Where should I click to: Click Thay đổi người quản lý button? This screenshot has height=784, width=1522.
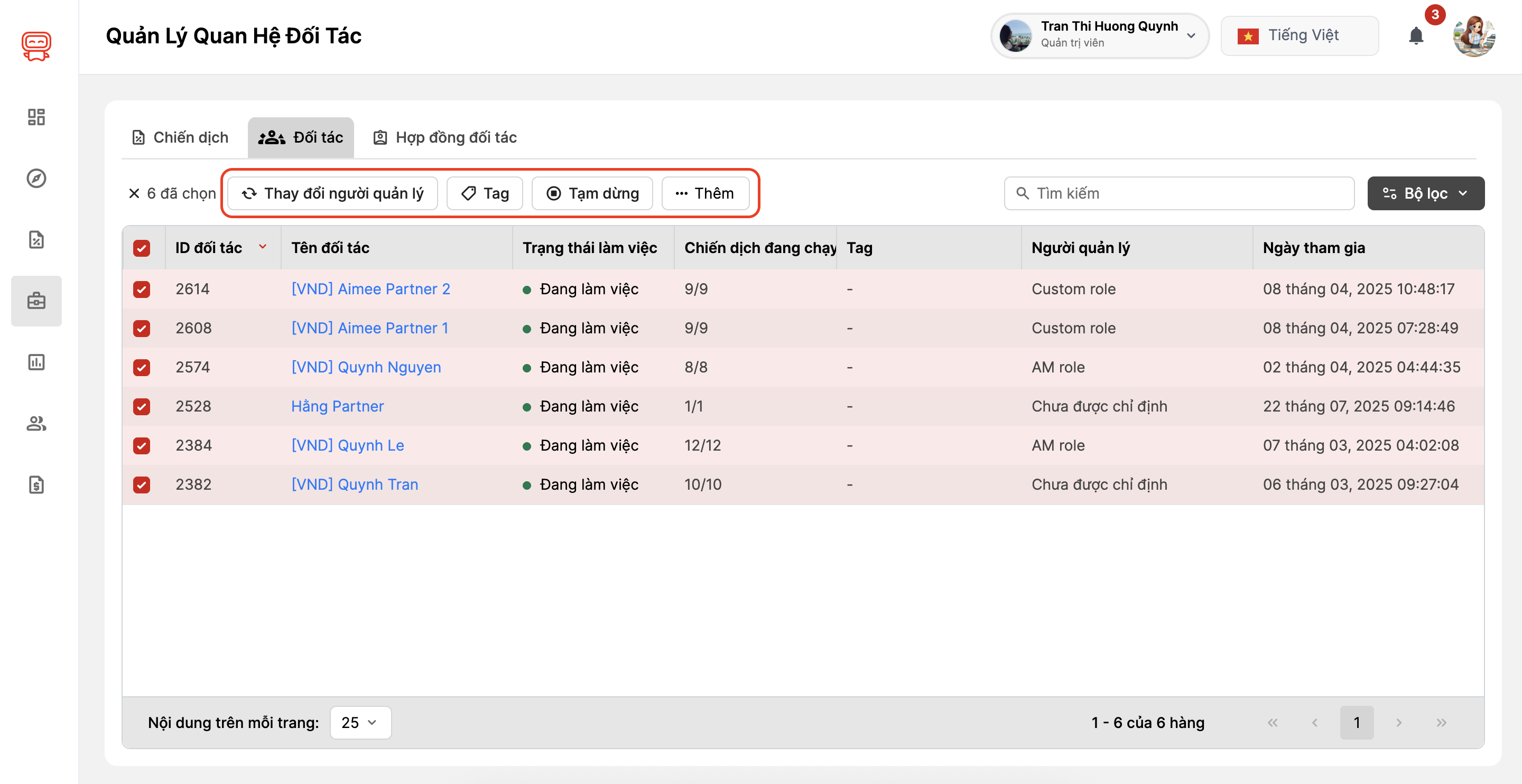tap(332, 193)
